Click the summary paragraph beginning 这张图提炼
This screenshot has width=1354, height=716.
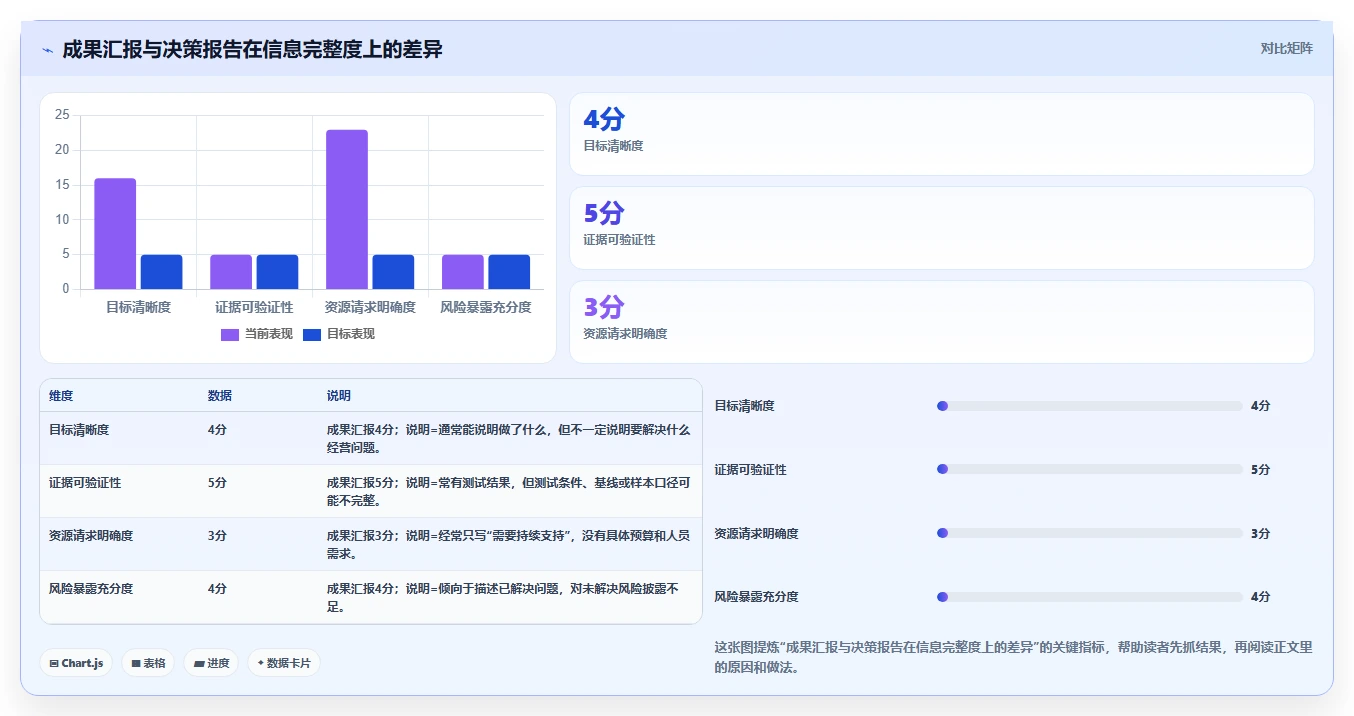point(1013,657)
